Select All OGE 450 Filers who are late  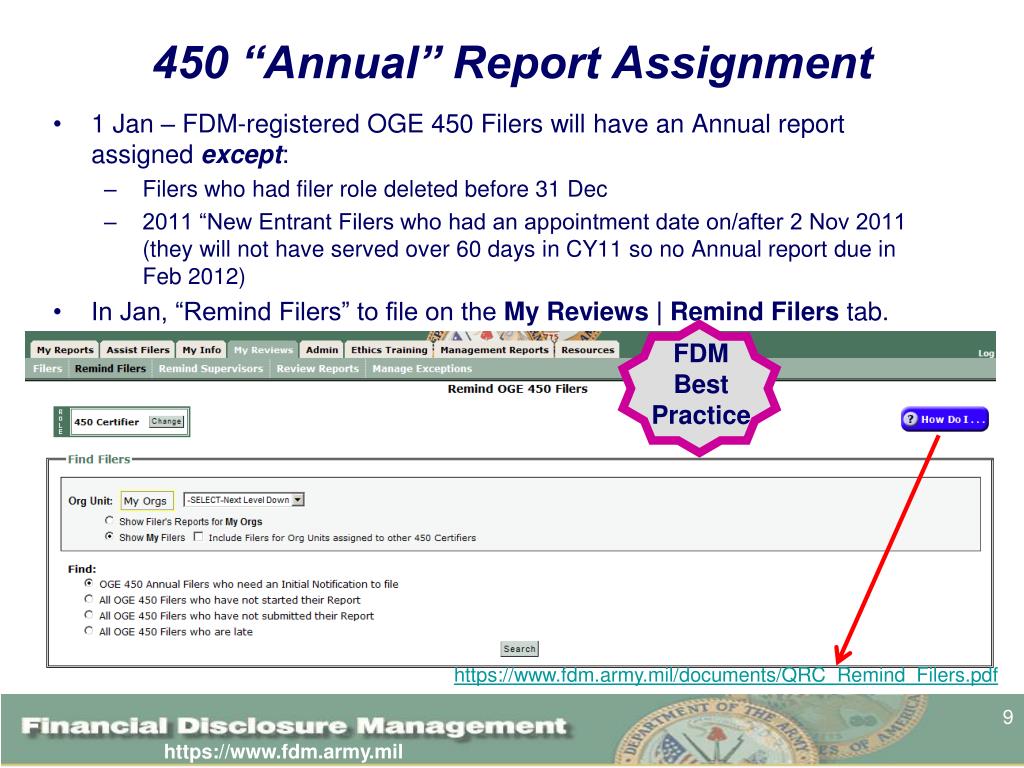click(89, 631)
